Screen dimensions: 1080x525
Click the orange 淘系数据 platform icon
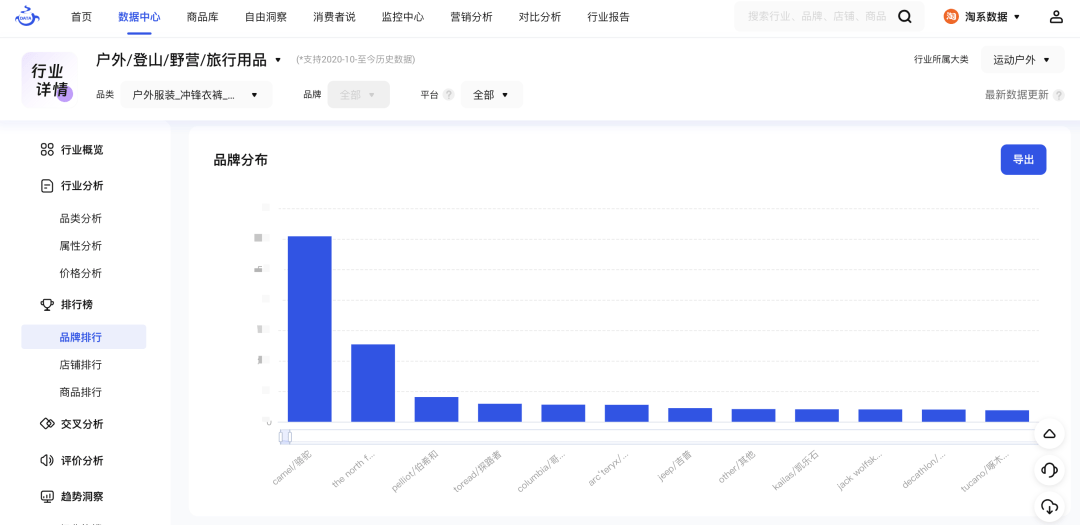(951, 17)
